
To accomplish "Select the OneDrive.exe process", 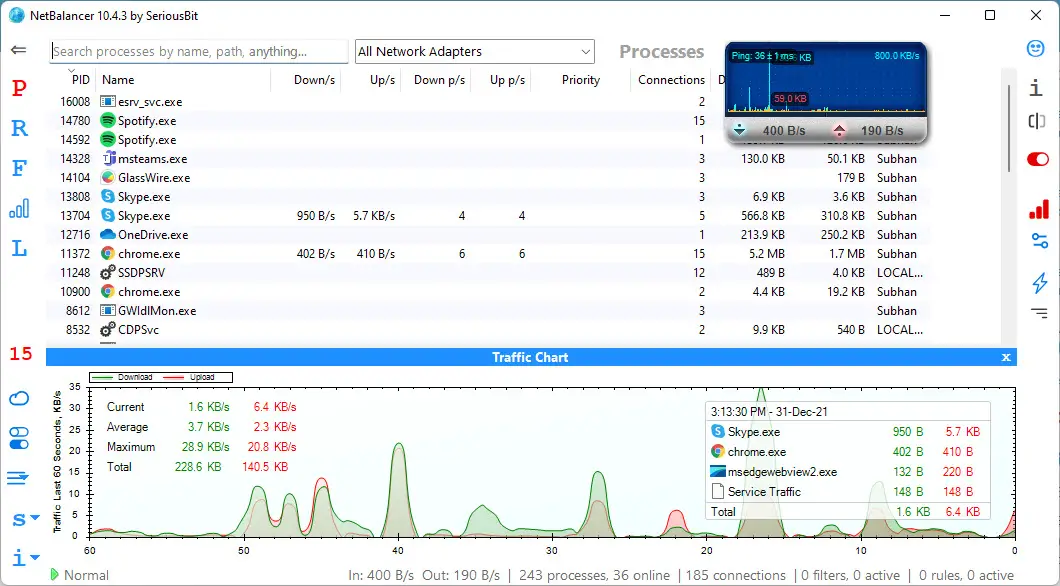I will click(x=490, y=235).
